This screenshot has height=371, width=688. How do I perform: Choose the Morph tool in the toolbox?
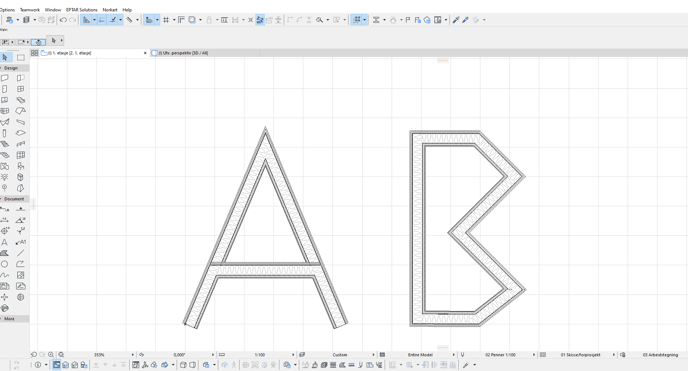(x=21, y=177)
